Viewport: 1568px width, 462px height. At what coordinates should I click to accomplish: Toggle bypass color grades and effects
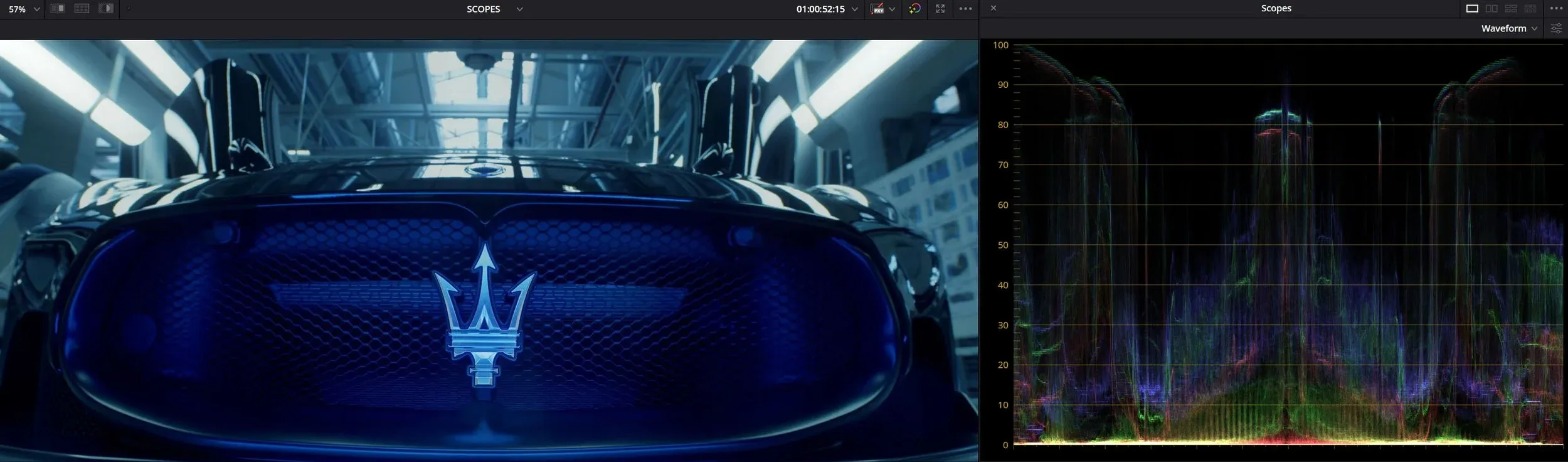[915, 9]
